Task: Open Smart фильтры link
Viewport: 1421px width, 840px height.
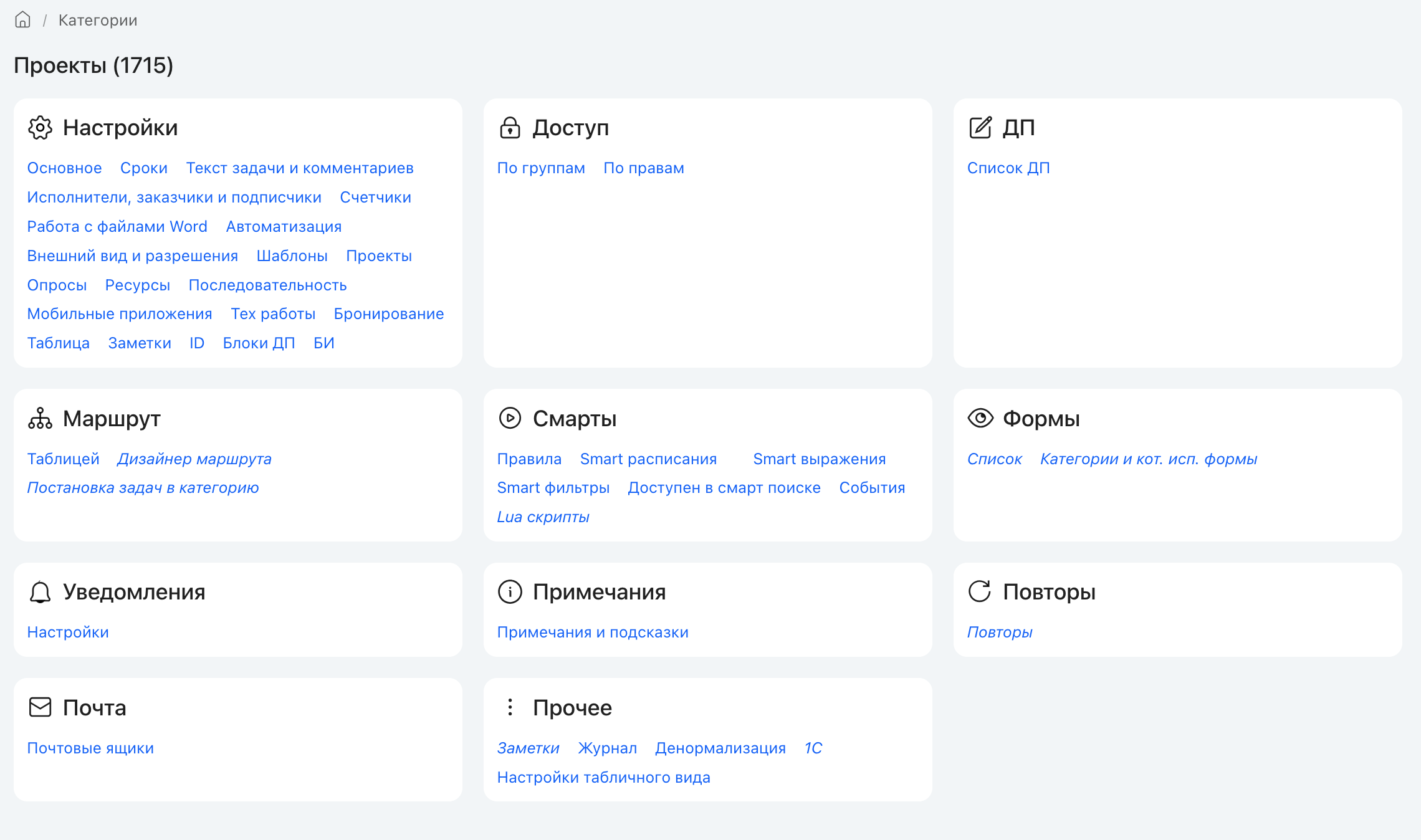Action: pos(553,488)
